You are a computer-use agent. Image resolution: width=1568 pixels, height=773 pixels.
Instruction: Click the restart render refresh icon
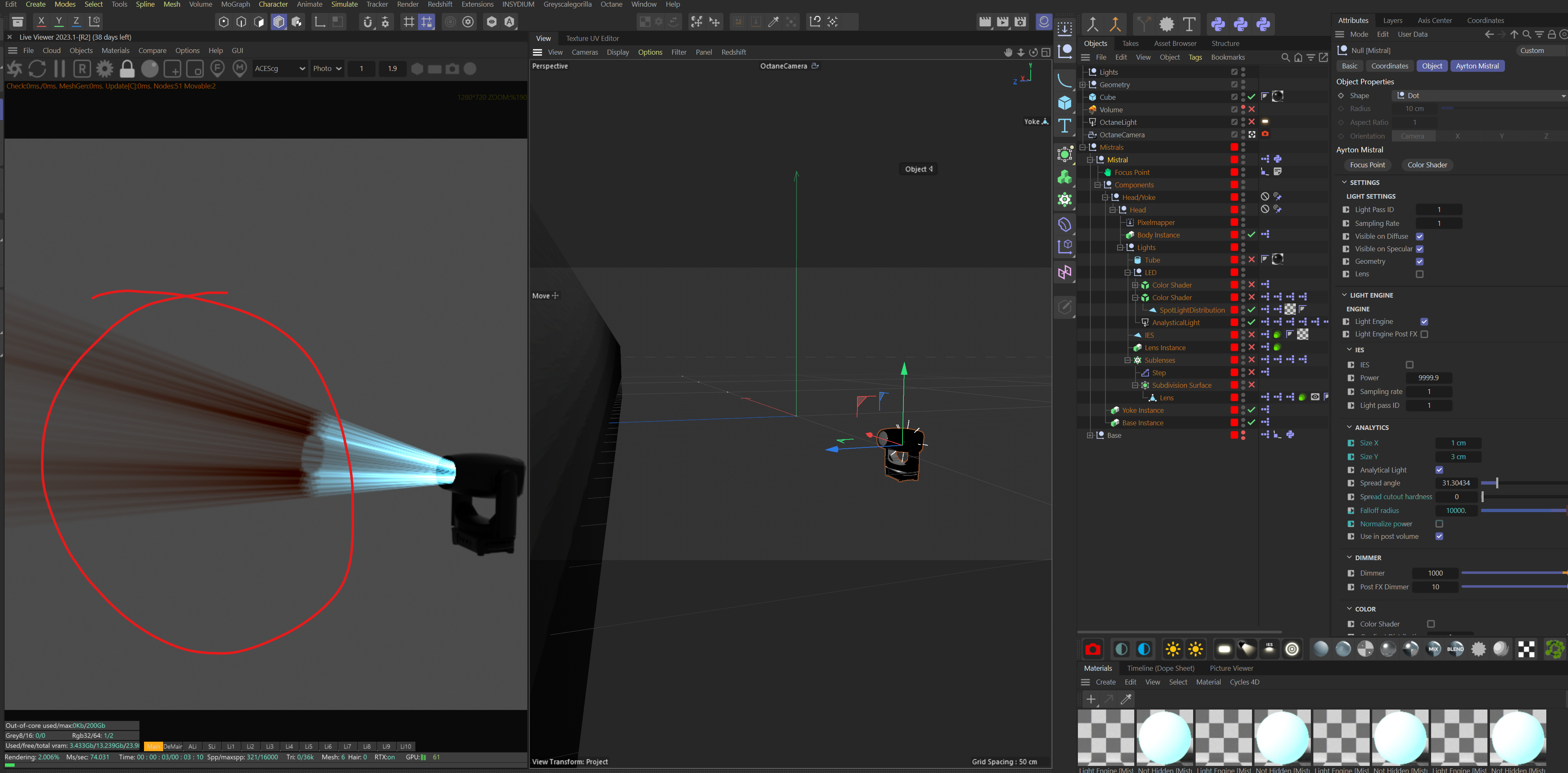[37, 69]
